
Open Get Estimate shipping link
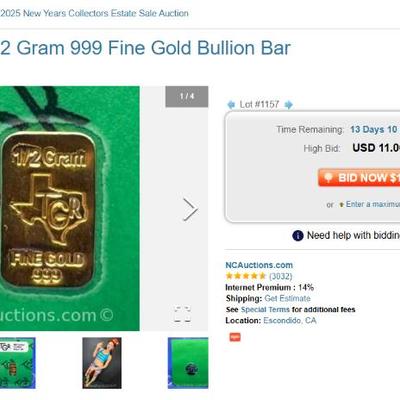click(x=287, y=298)
